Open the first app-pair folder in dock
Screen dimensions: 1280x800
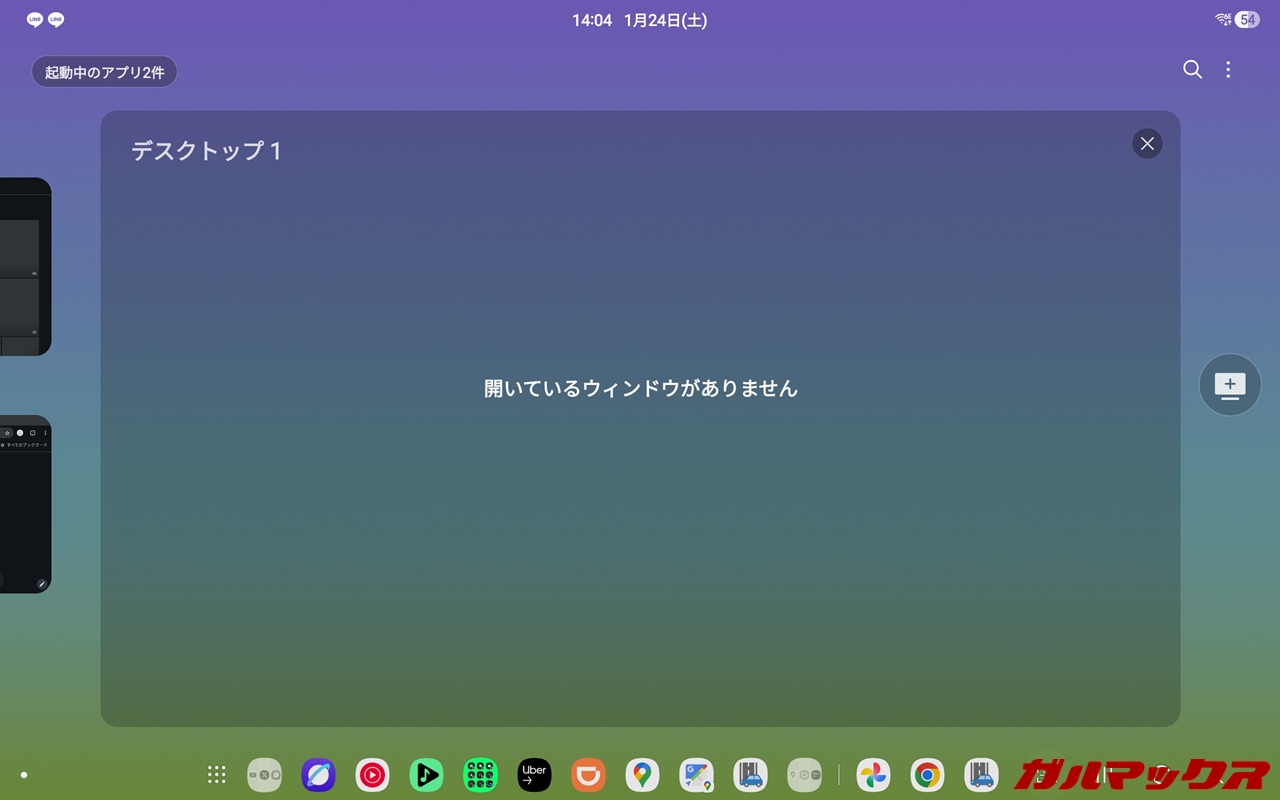pos(264,775)
